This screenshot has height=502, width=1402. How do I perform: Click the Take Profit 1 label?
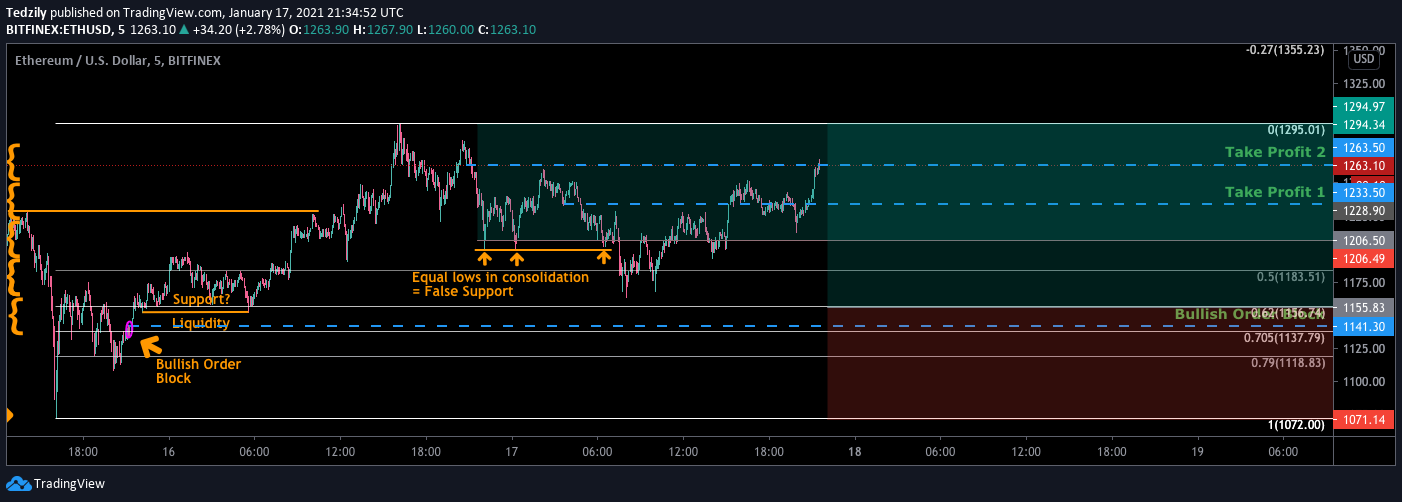coord(1275,191)
